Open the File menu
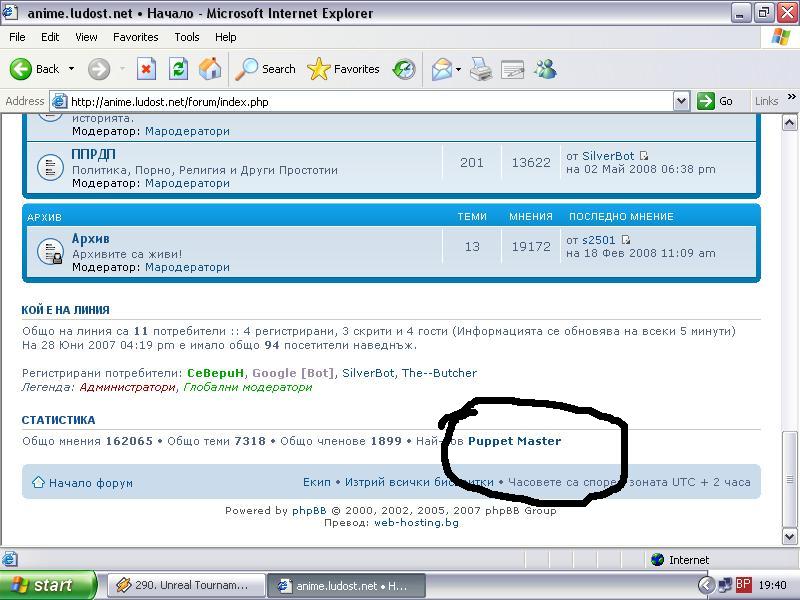800x600 pixels. [x=17, y=37]
